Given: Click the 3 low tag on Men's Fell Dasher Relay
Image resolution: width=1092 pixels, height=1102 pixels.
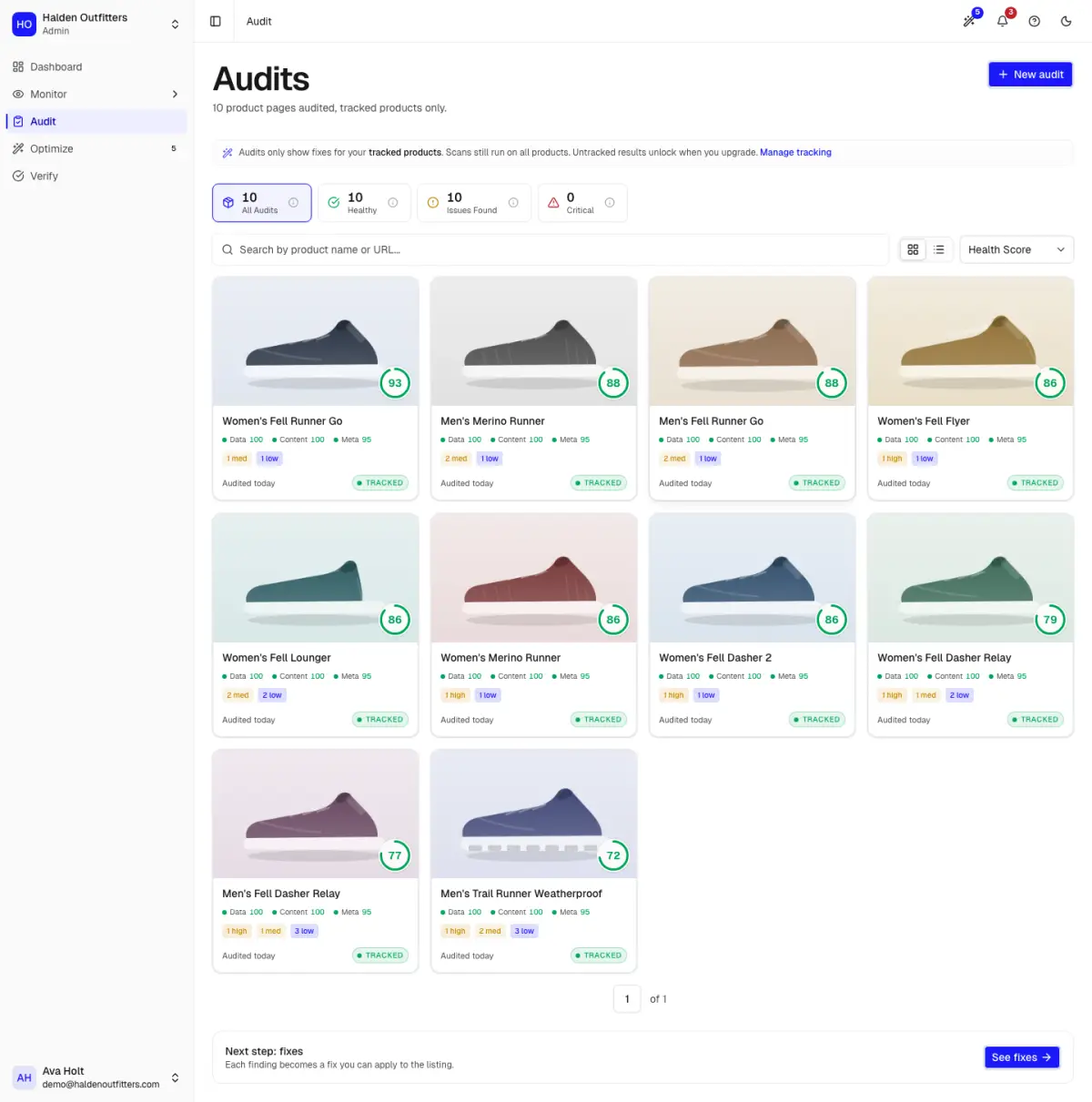Looking at the screenshot, I should click(304, 931).
